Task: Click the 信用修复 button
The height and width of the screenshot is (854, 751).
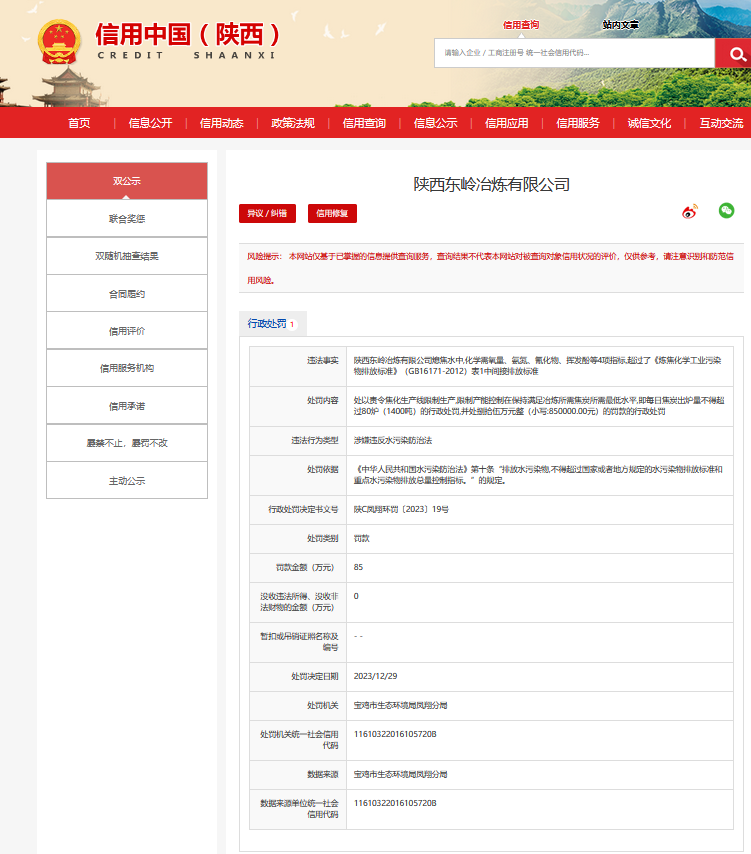Action: [332, 213]
